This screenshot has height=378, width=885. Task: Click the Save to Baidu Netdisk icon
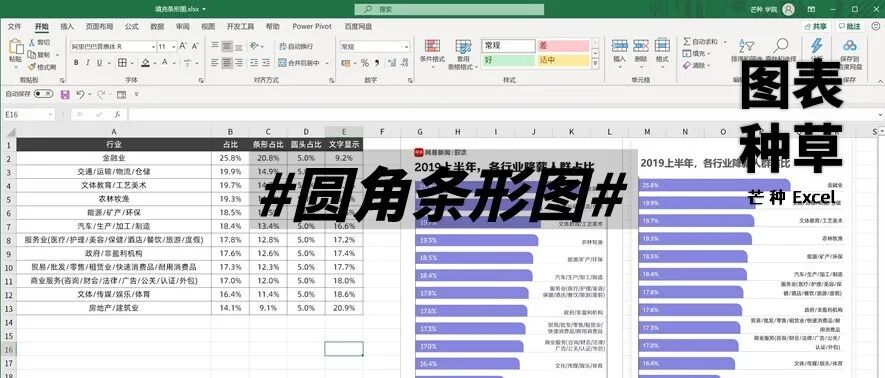pyautogui.click(x=849, y=46)
